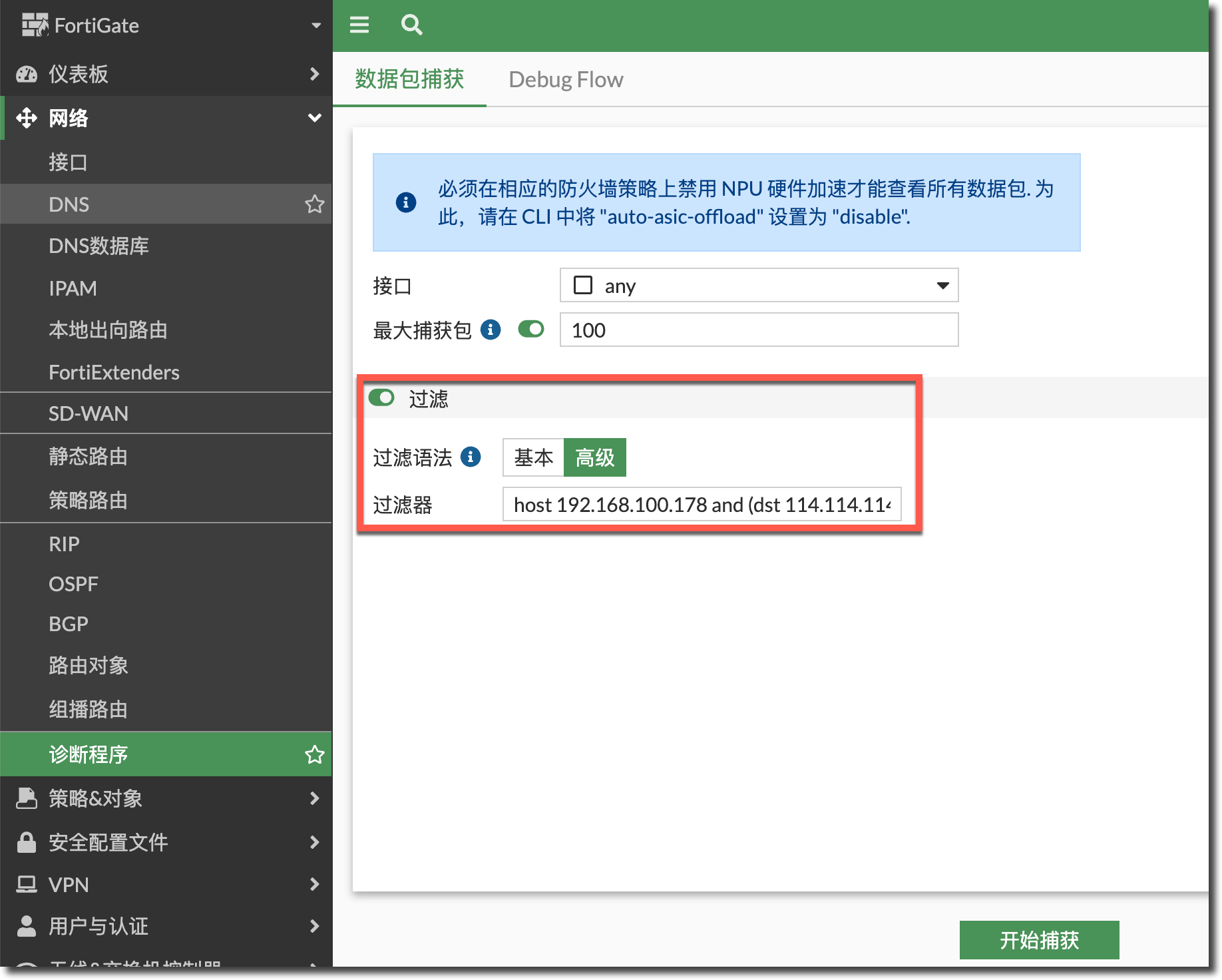The width and height of the screenshot is (1222, 980).
Task: Switch to the 数据包捕获 tab
Action: coord(409,79)
